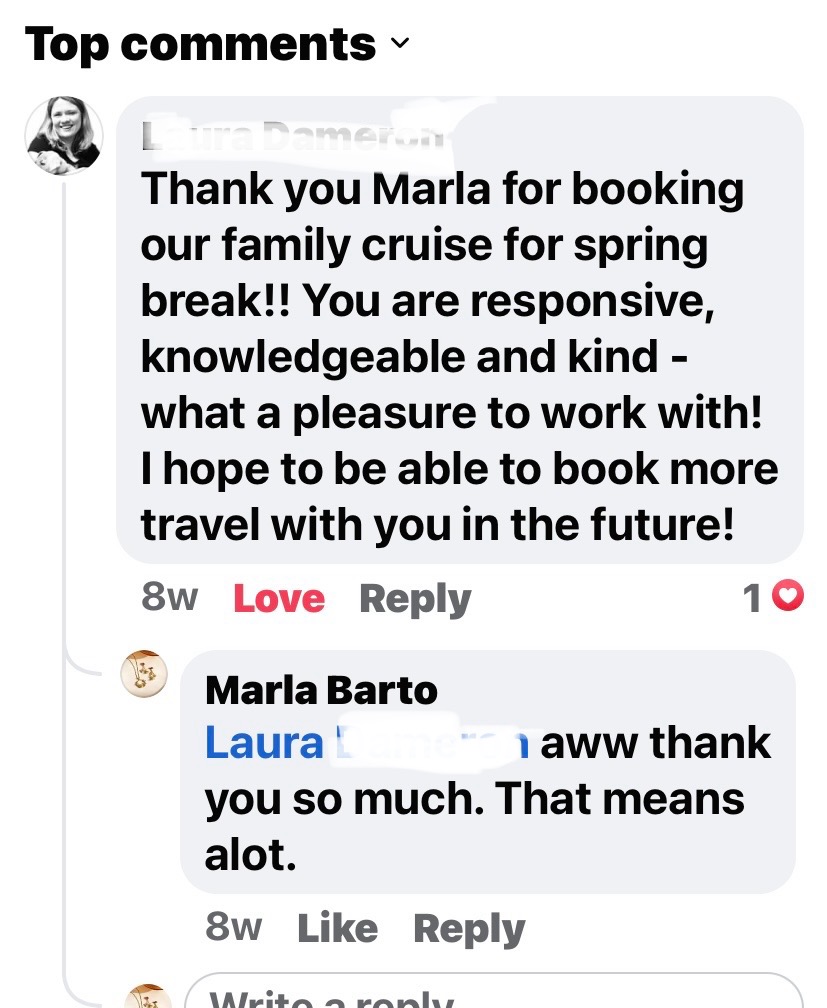Focus the Write a reply field
The image size is (827, 1008).
coord(490,994)
